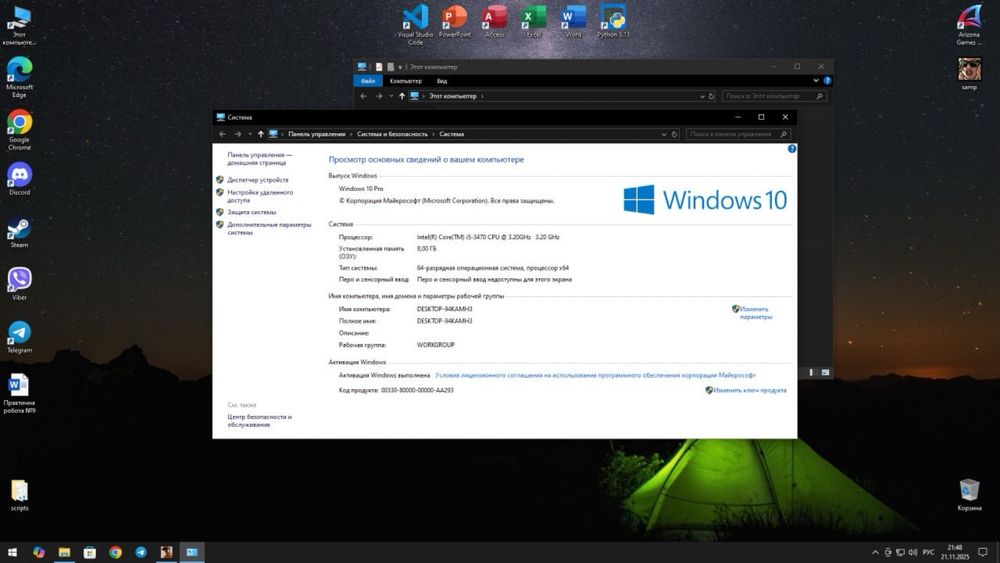The width and height of the screenshot is (1000, 563).
Task: Open the Access desktop shortcut
Action: click(494, 21)
